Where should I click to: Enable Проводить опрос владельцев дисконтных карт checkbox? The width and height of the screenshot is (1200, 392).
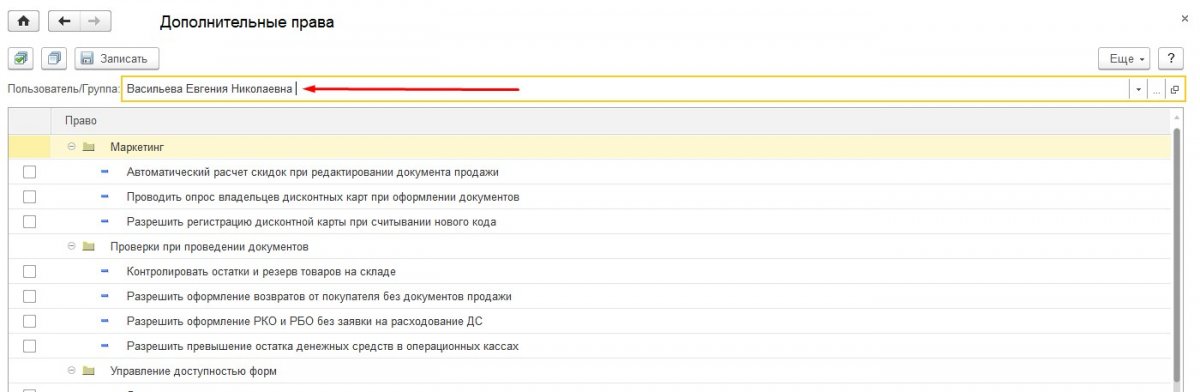click(29, 197)
